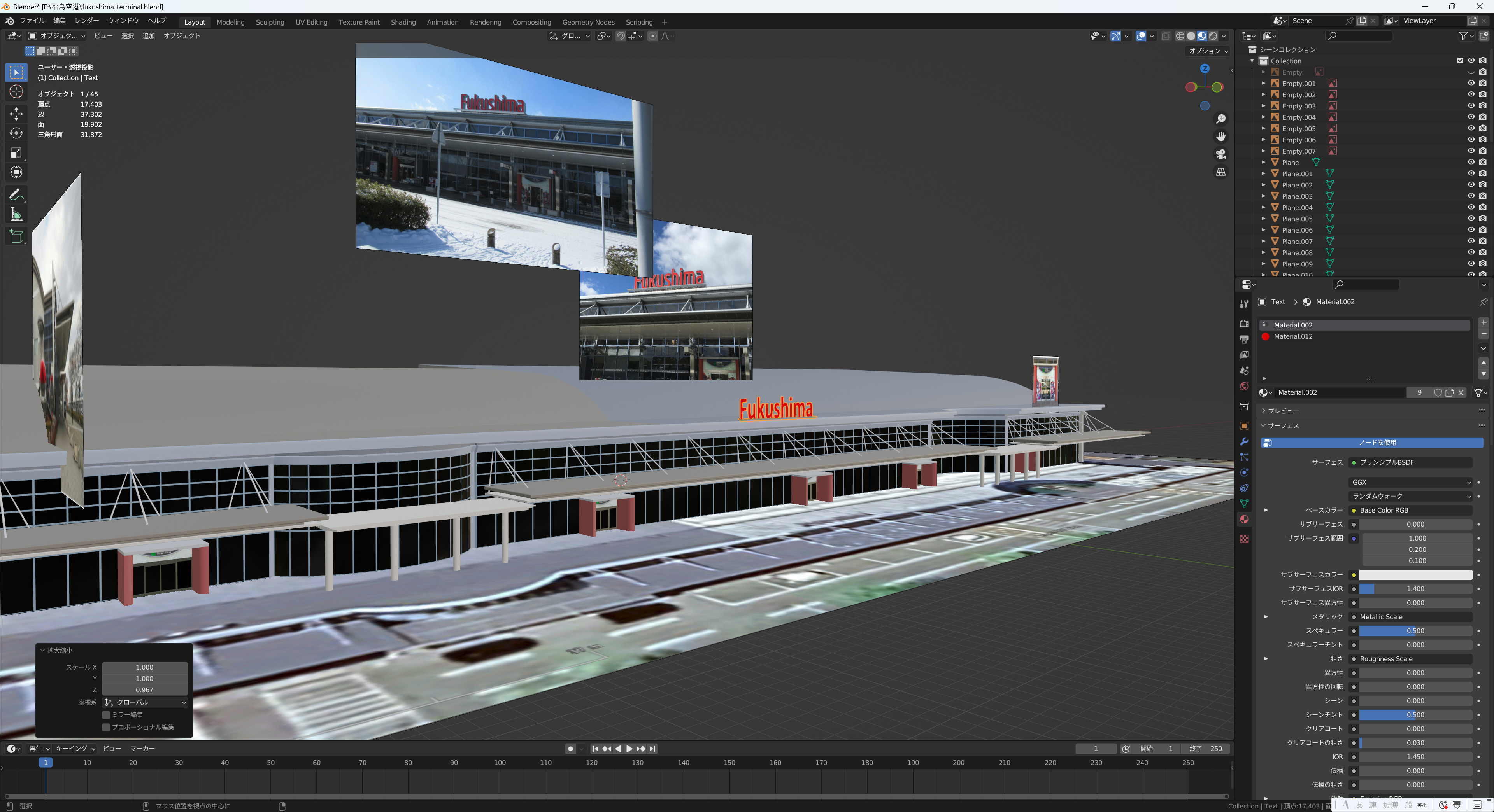Toggle snapping magnet in viewport header

(x=621, y=36)
